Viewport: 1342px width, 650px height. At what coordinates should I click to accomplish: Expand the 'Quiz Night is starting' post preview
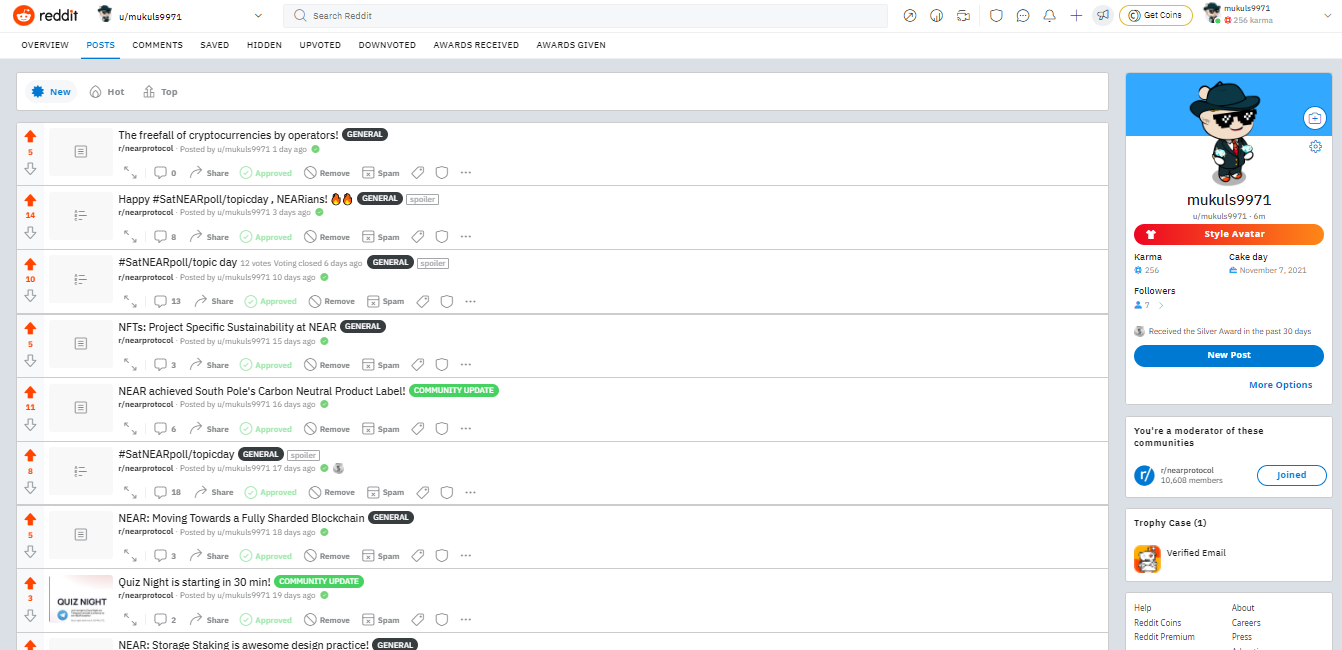click(x=131, y=620)
